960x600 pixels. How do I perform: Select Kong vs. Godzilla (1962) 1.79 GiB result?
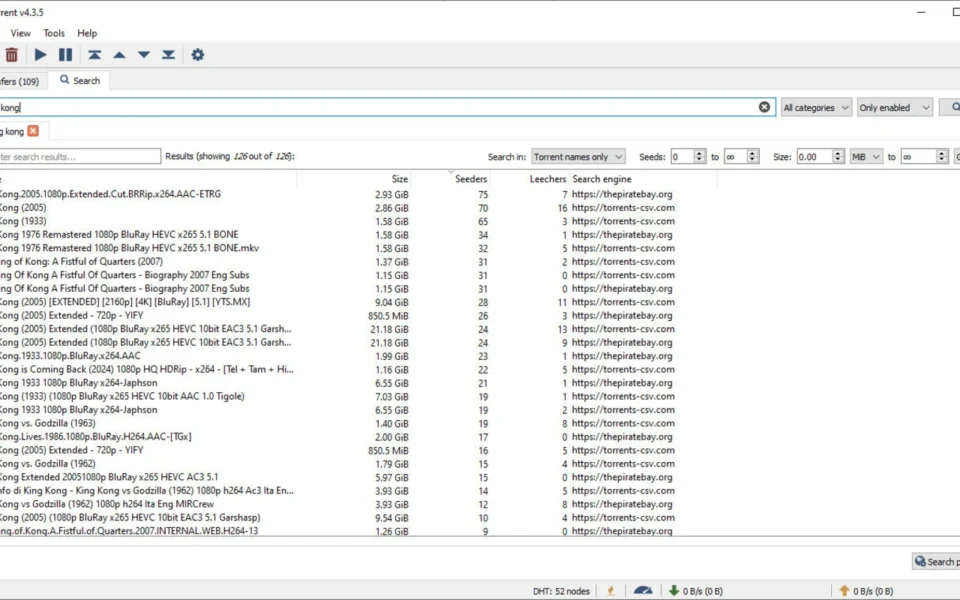pyautogui.click(x=48, y=463)
